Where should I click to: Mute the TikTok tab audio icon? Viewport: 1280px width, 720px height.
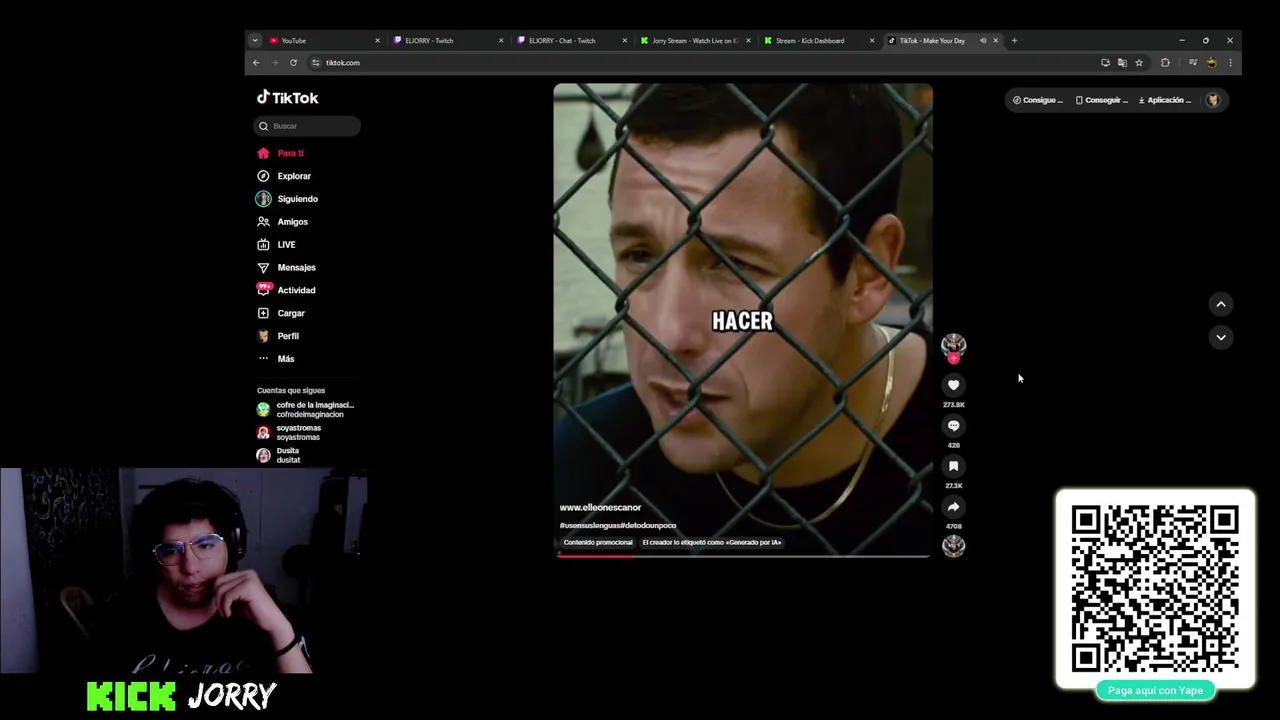point(983,41)
